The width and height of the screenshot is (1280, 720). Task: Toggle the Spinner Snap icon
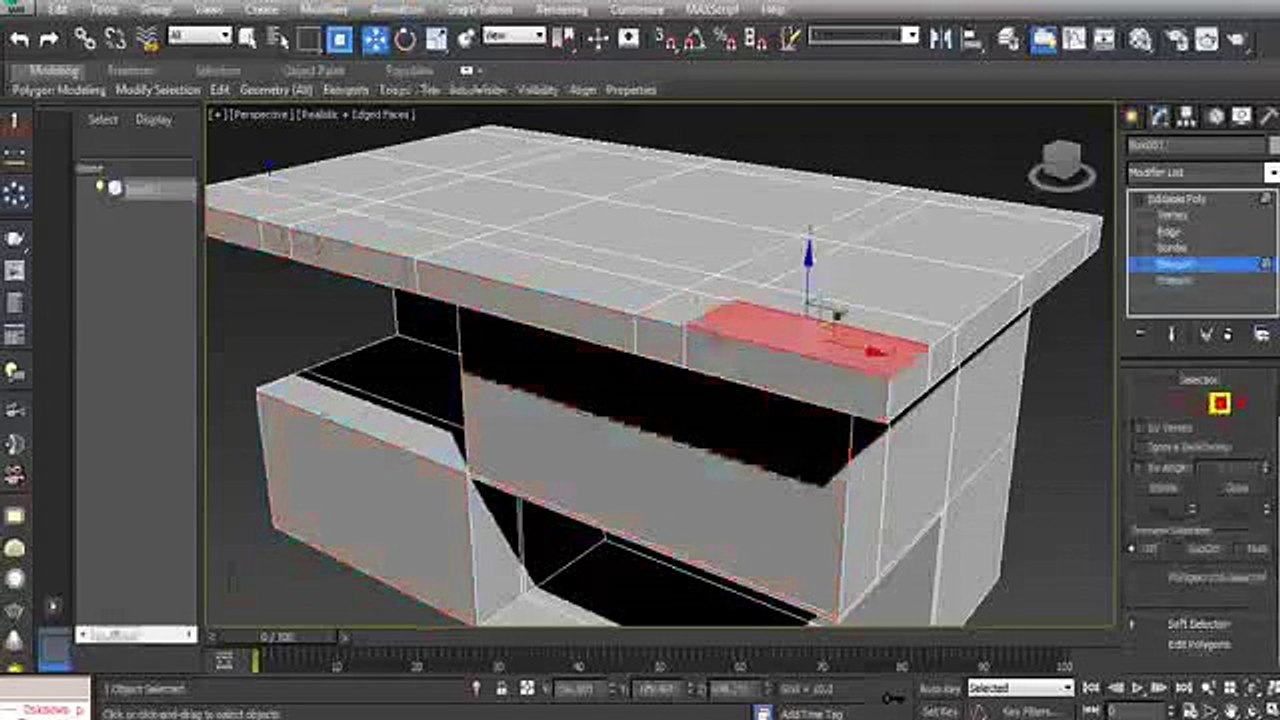[757, 39]
